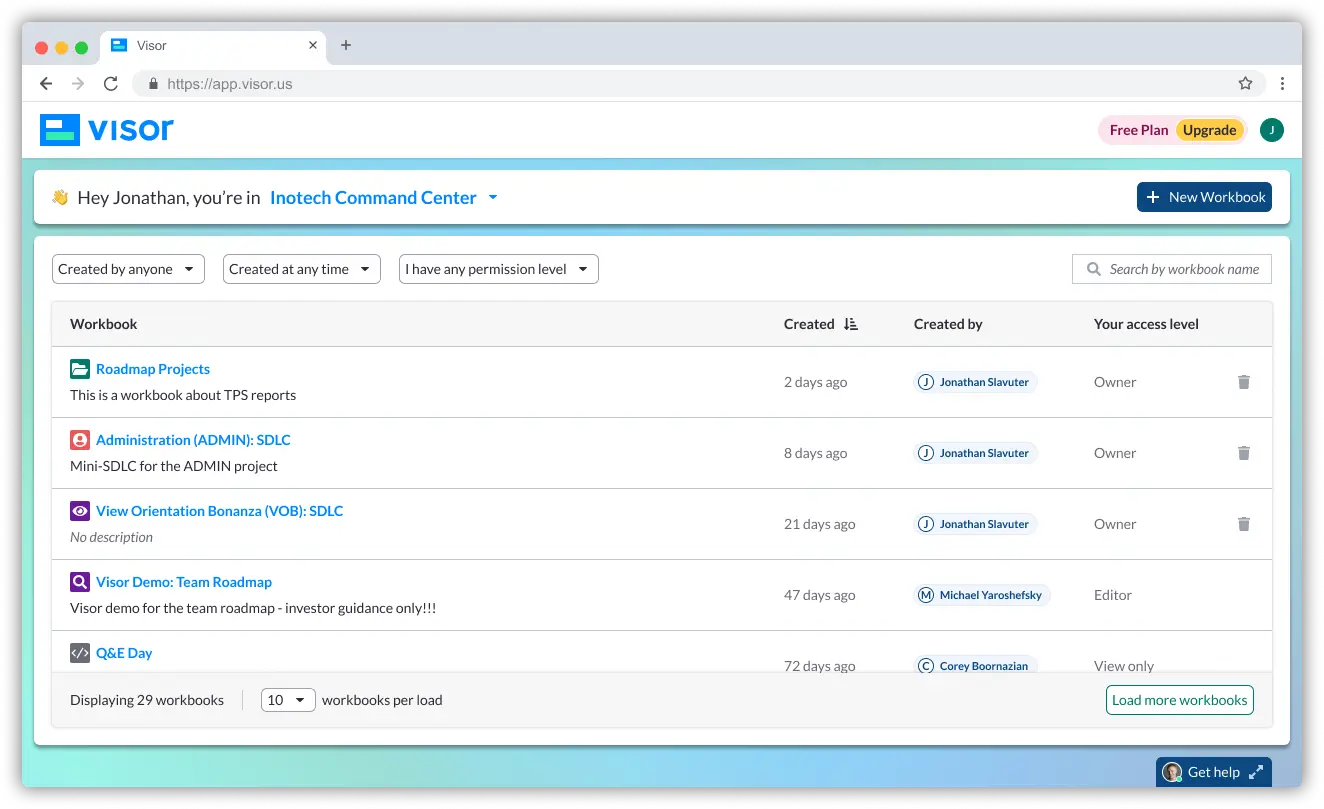The width and height of the screenshot is (1324, 809).
Task: Click the search magnifier icon
Action: (x=1094, y=269)
